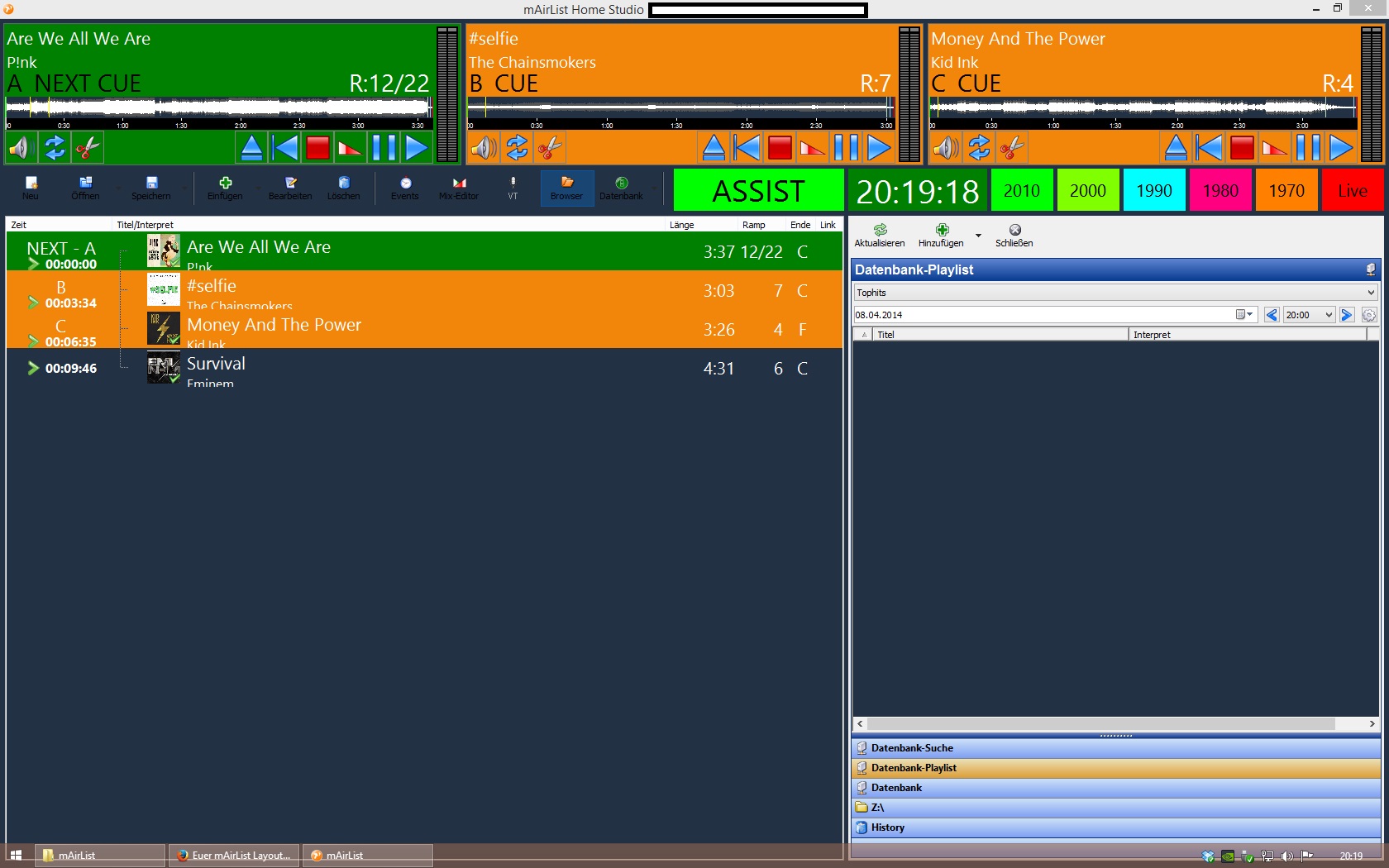Toggle the green ASSIST mode button
The height and width of the screenshot is (868, 1389).
click(758, 191)
